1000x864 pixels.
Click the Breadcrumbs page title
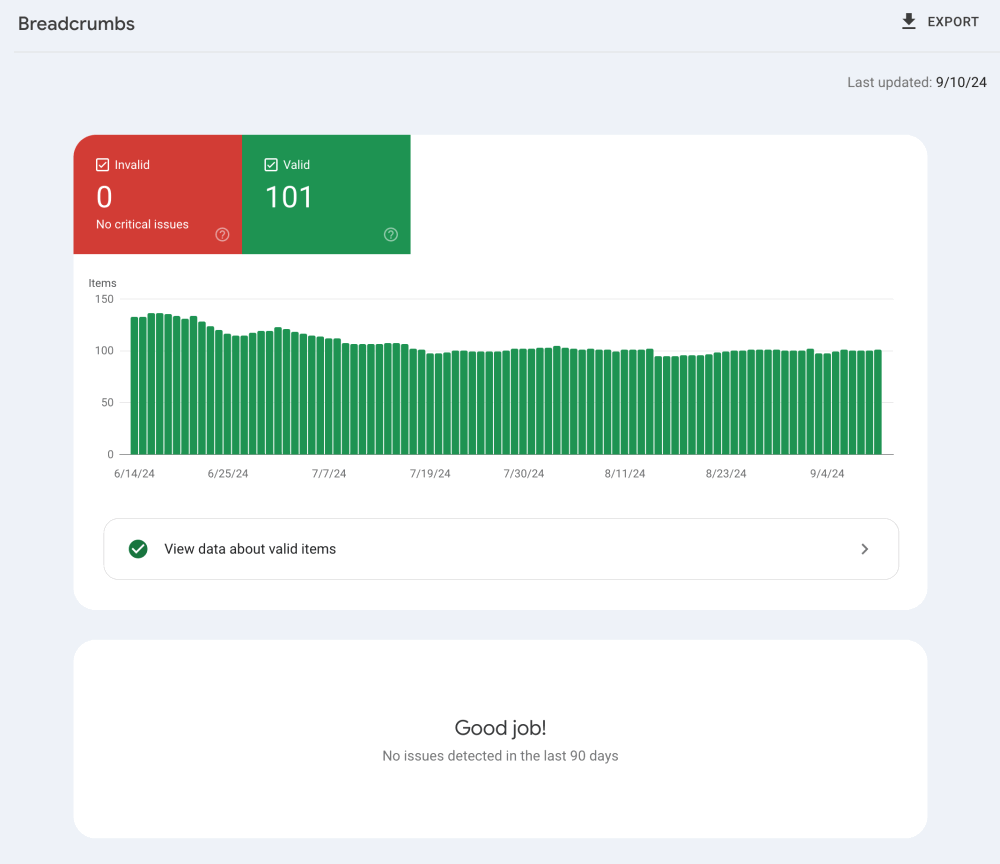(76, 24)
